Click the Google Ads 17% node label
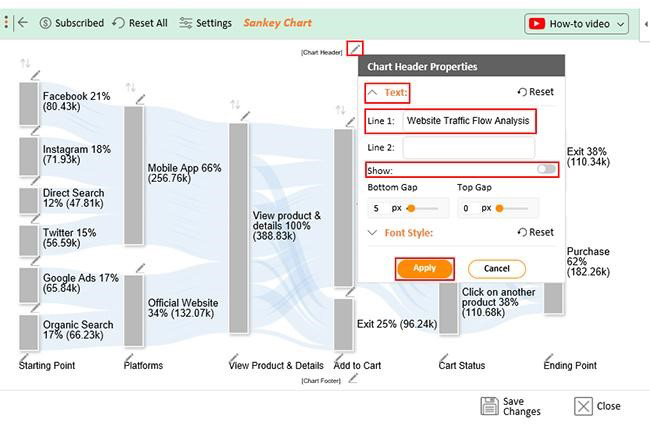The width and height of the screenshot is (650, 429). coord(80,283)
